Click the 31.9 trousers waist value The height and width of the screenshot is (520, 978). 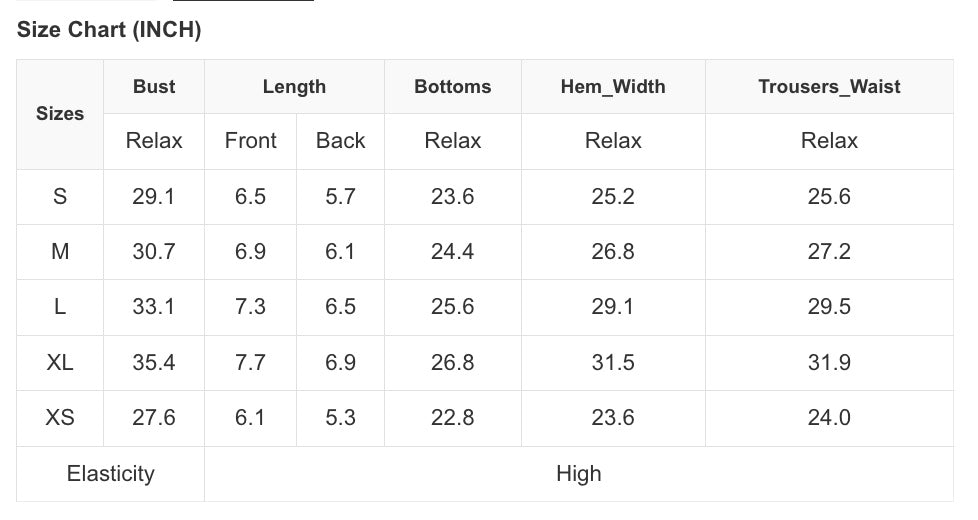pyautogui.click(x=829, y=362)
